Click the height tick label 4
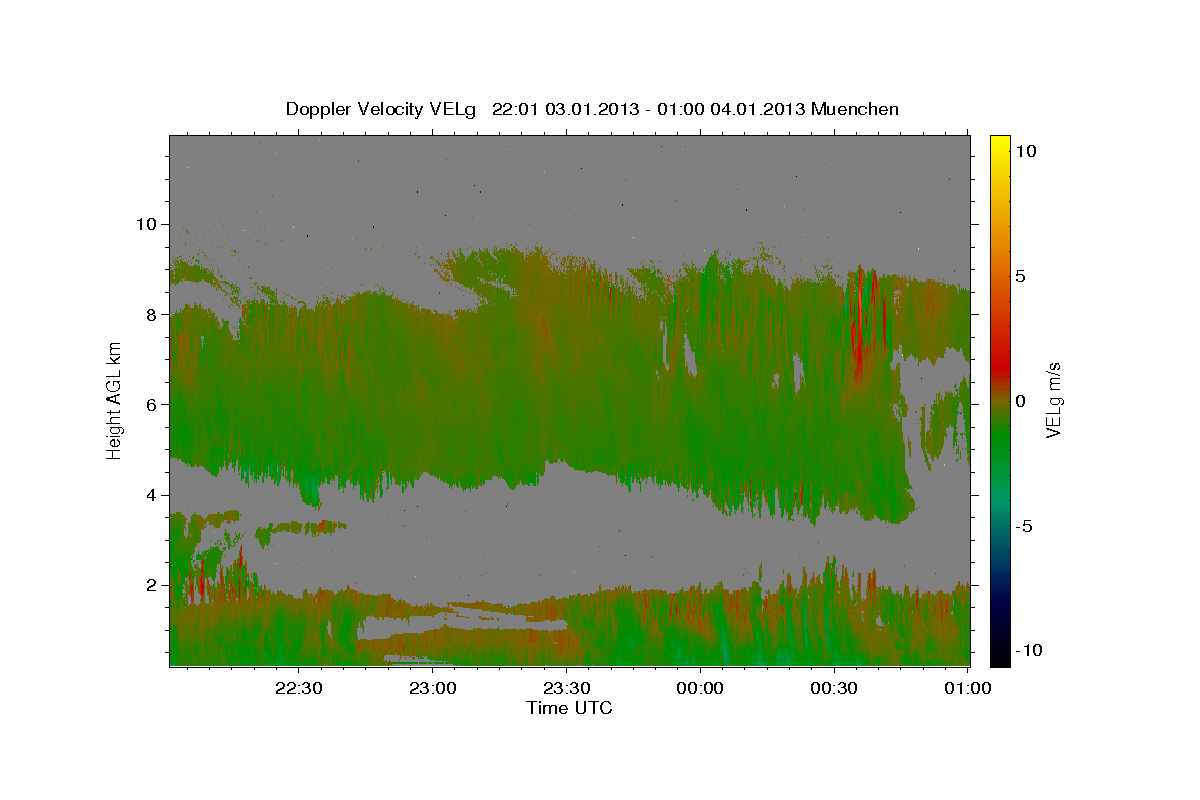1200x800 pixels. point(154,495)
